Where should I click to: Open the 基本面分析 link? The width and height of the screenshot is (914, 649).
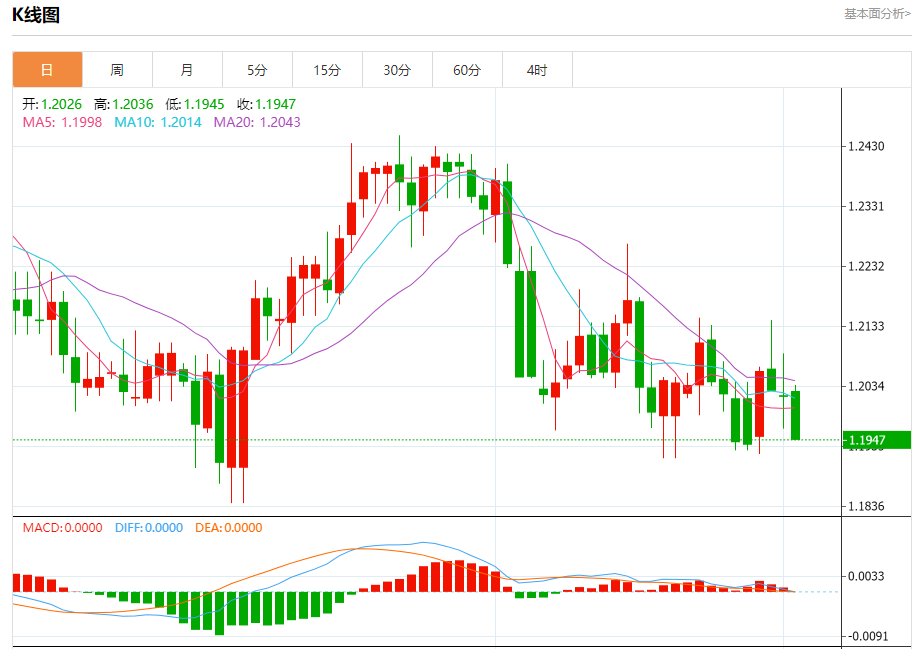coord(877,13)
